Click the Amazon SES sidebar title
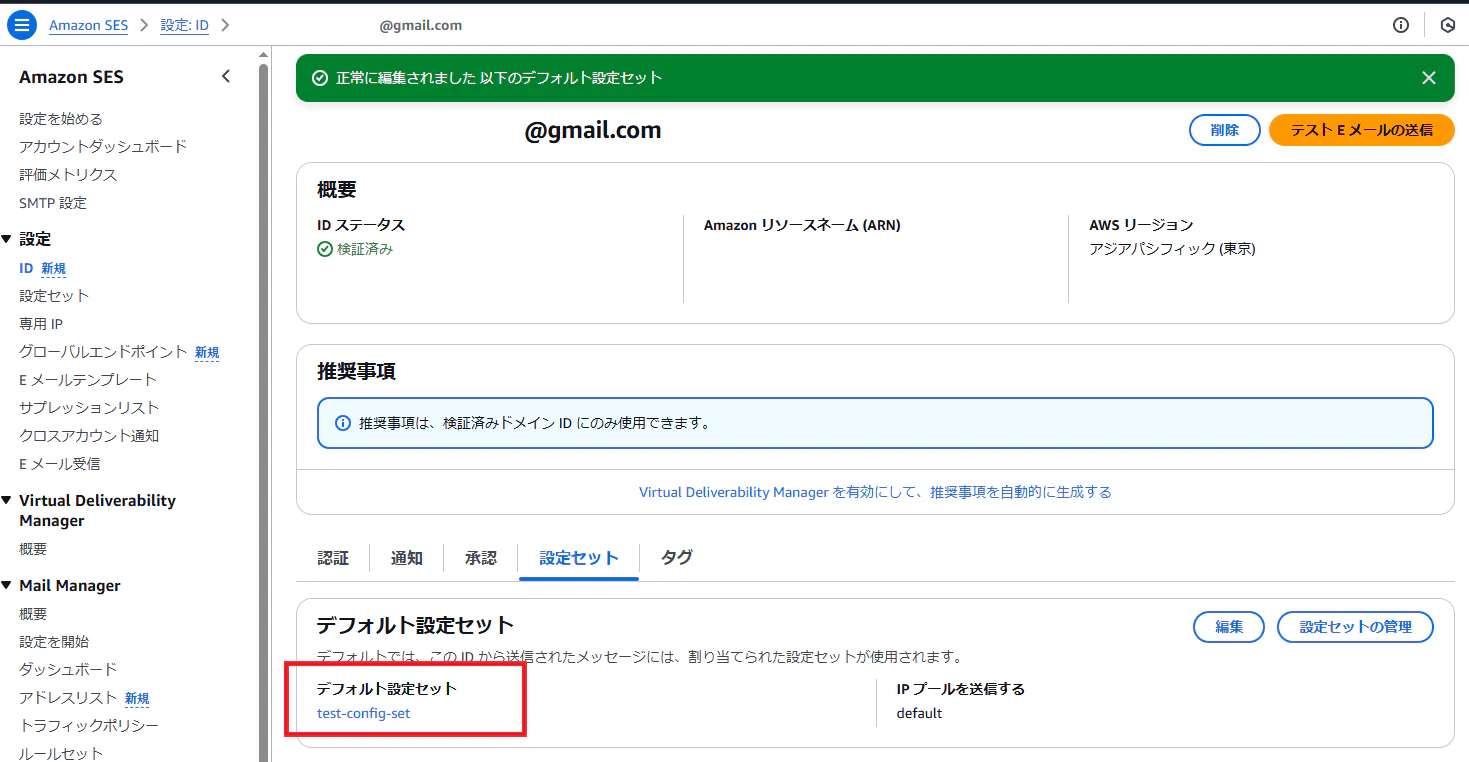Image resolution: width=1469 pixels, height=762 pixels. (x=71, y=77)
